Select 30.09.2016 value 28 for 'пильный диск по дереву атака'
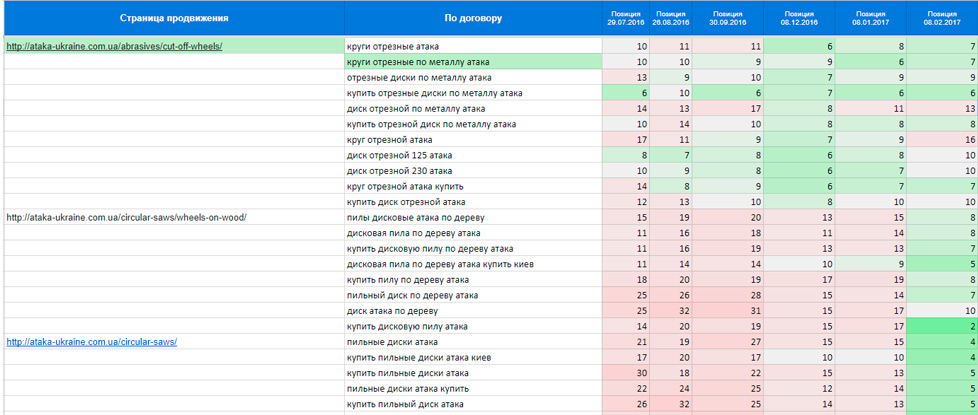Image resolution: width=978 pixels, height=415 pixels. point(727,295)
